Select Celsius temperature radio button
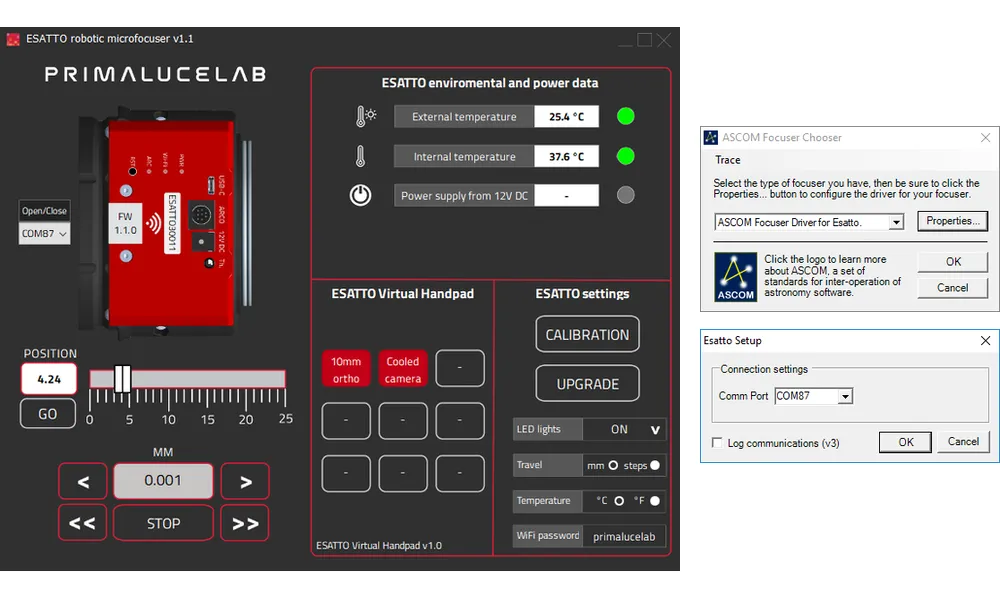 tap(619, 501)
